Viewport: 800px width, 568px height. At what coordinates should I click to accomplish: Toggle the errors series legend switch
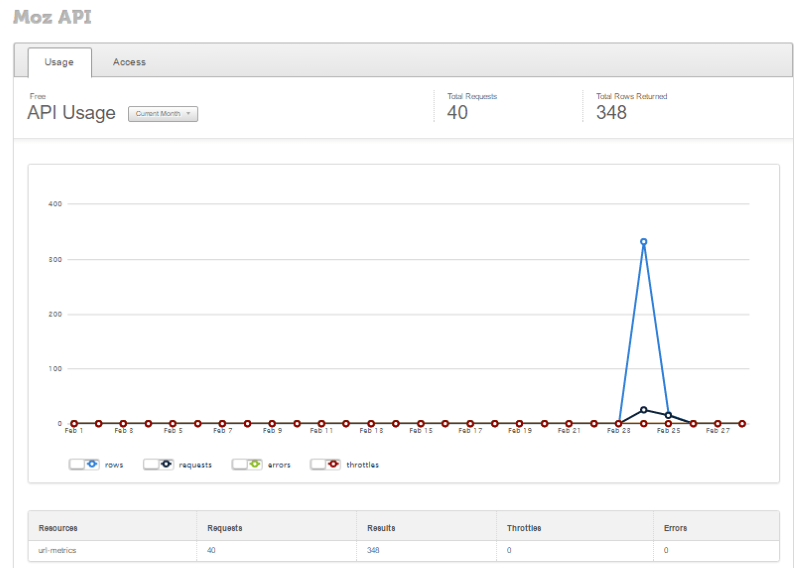click(247, 464)
